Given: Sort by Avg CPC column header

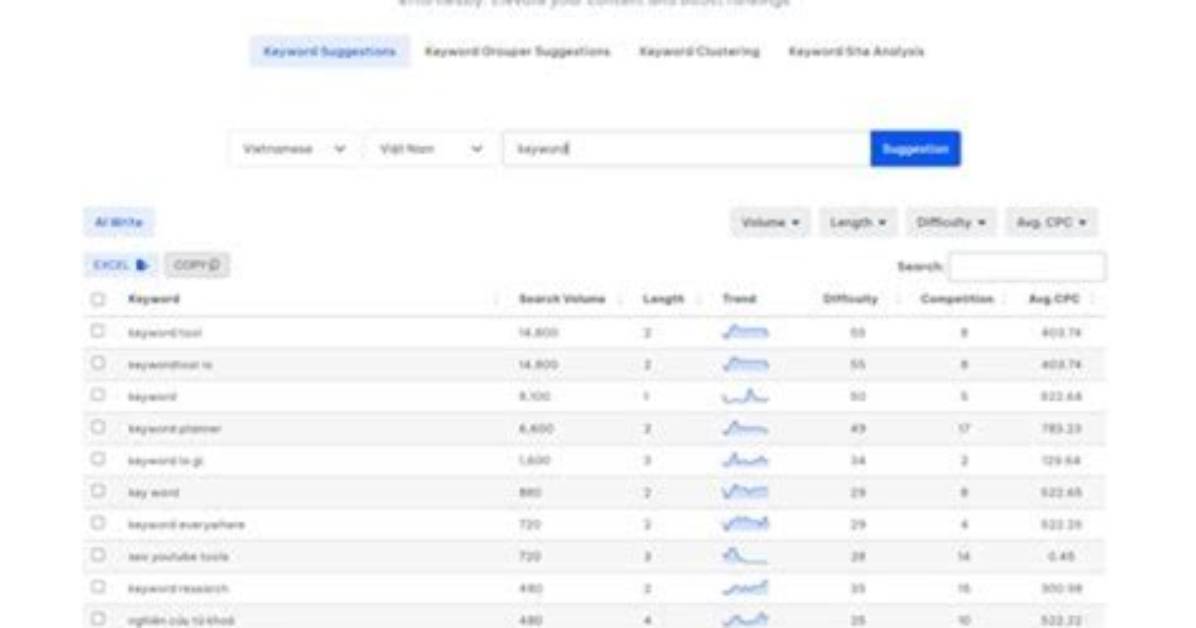Looking at the screenshot, I should coord(1054,299).
